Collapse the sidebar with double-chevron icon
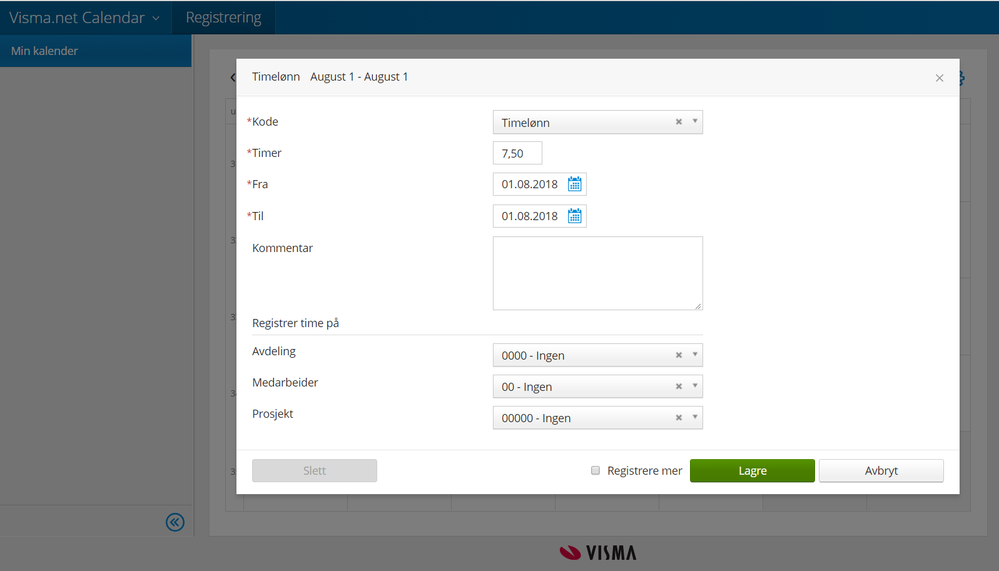Image resolution: width=999 pixels, height=571 pixels. [175, 523]
